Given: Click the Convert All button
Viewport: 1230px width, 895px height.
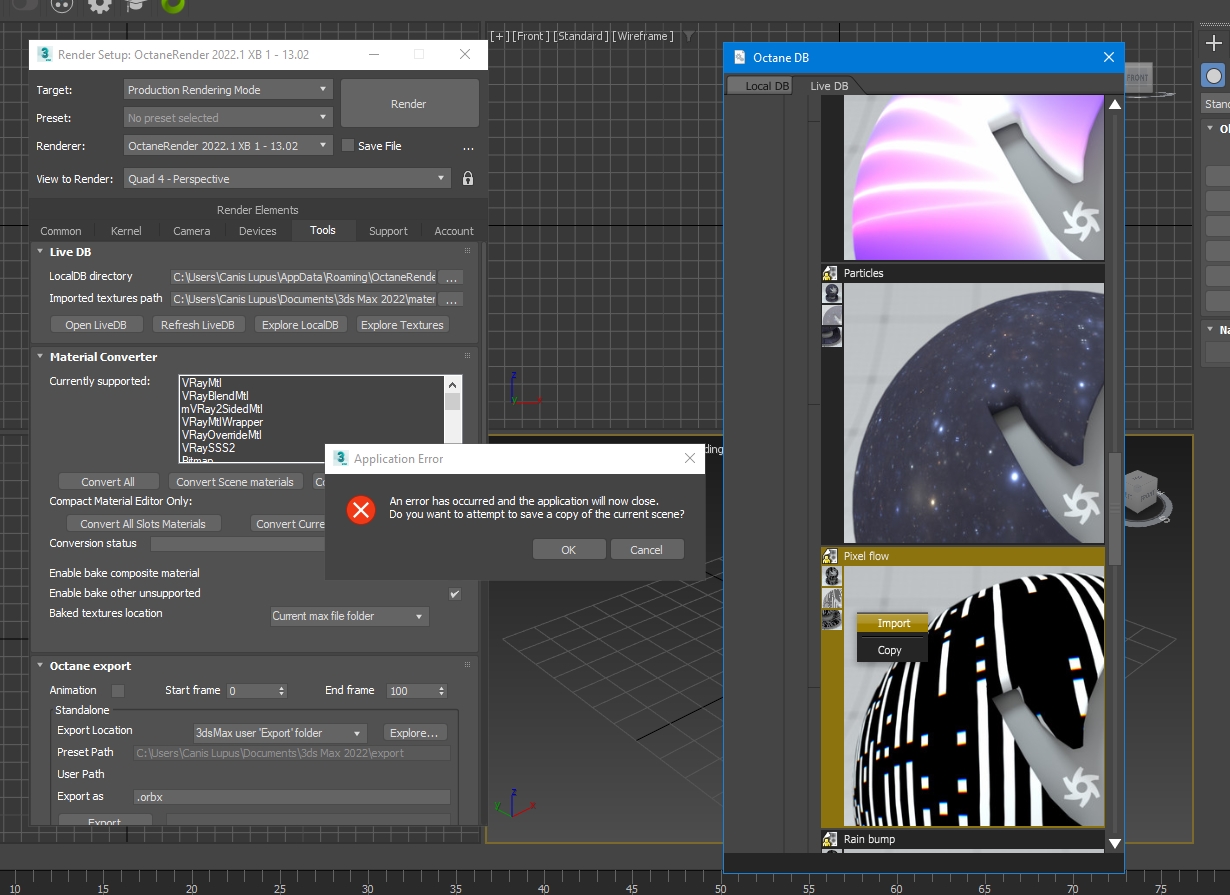Looking at the screenshot, I should coord(108,482).
